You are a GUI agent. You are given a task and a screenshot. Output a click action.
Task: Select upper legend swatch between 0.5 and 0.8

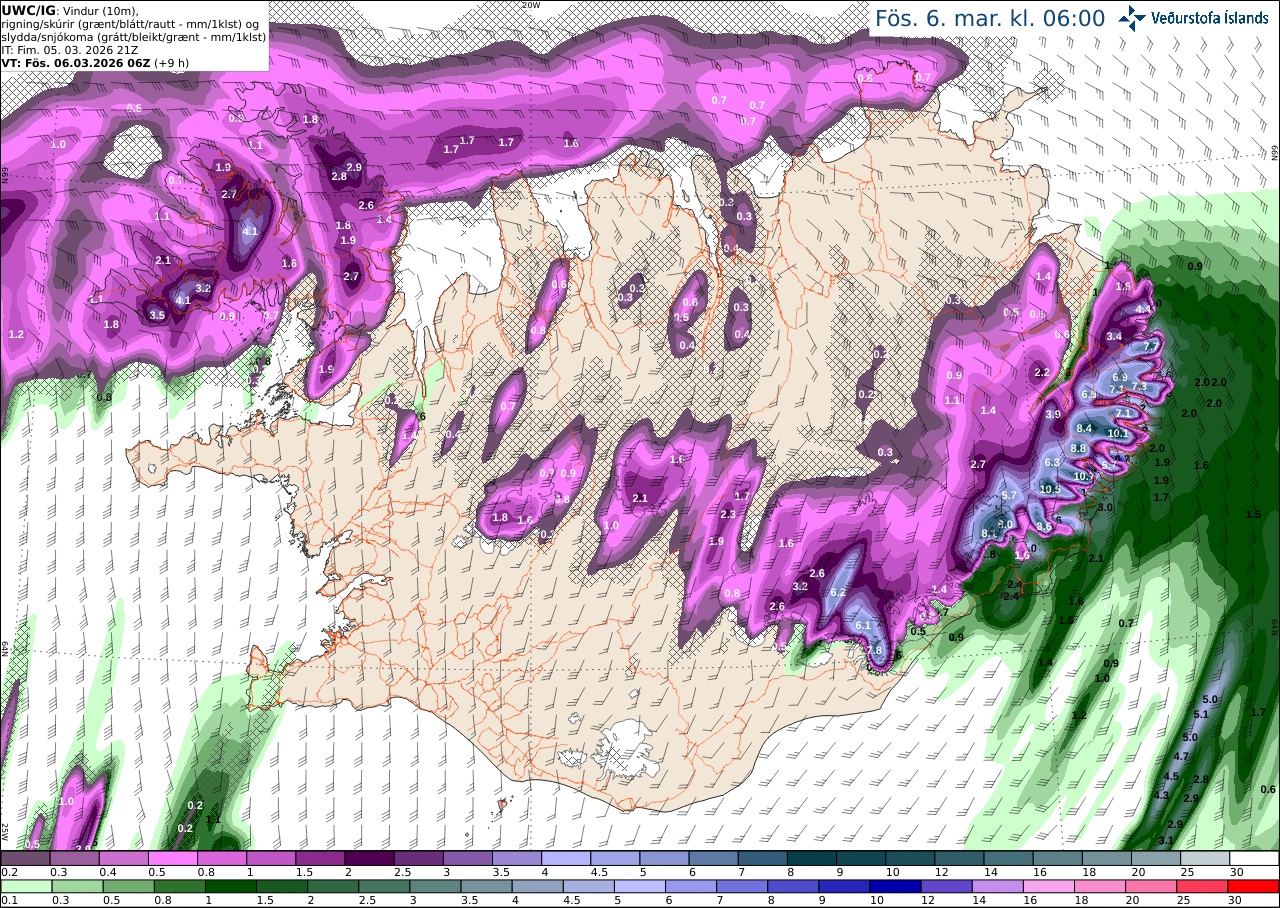(172, 858)
